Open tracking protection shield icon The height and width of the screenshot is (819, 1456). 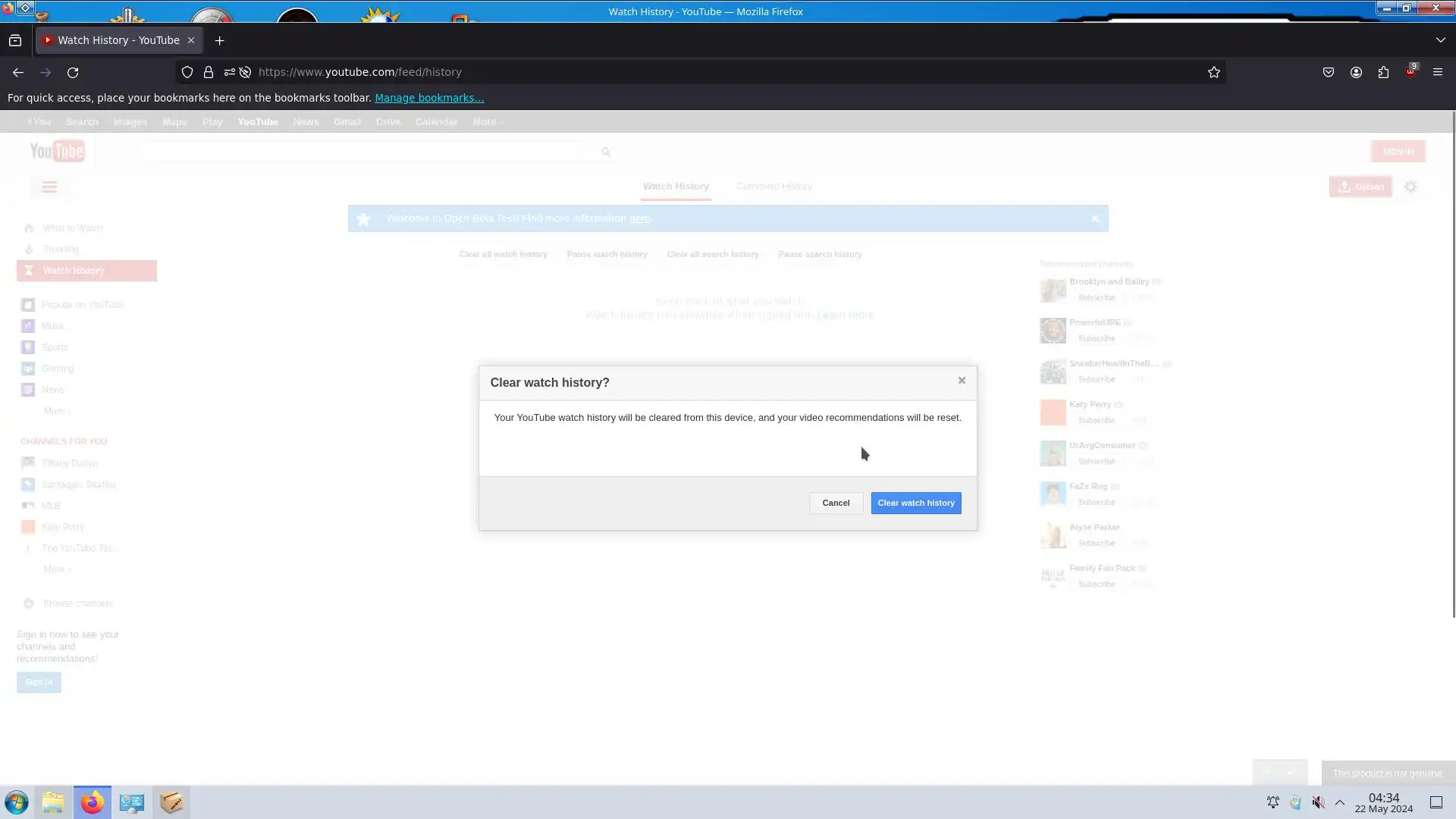point(187,73)
